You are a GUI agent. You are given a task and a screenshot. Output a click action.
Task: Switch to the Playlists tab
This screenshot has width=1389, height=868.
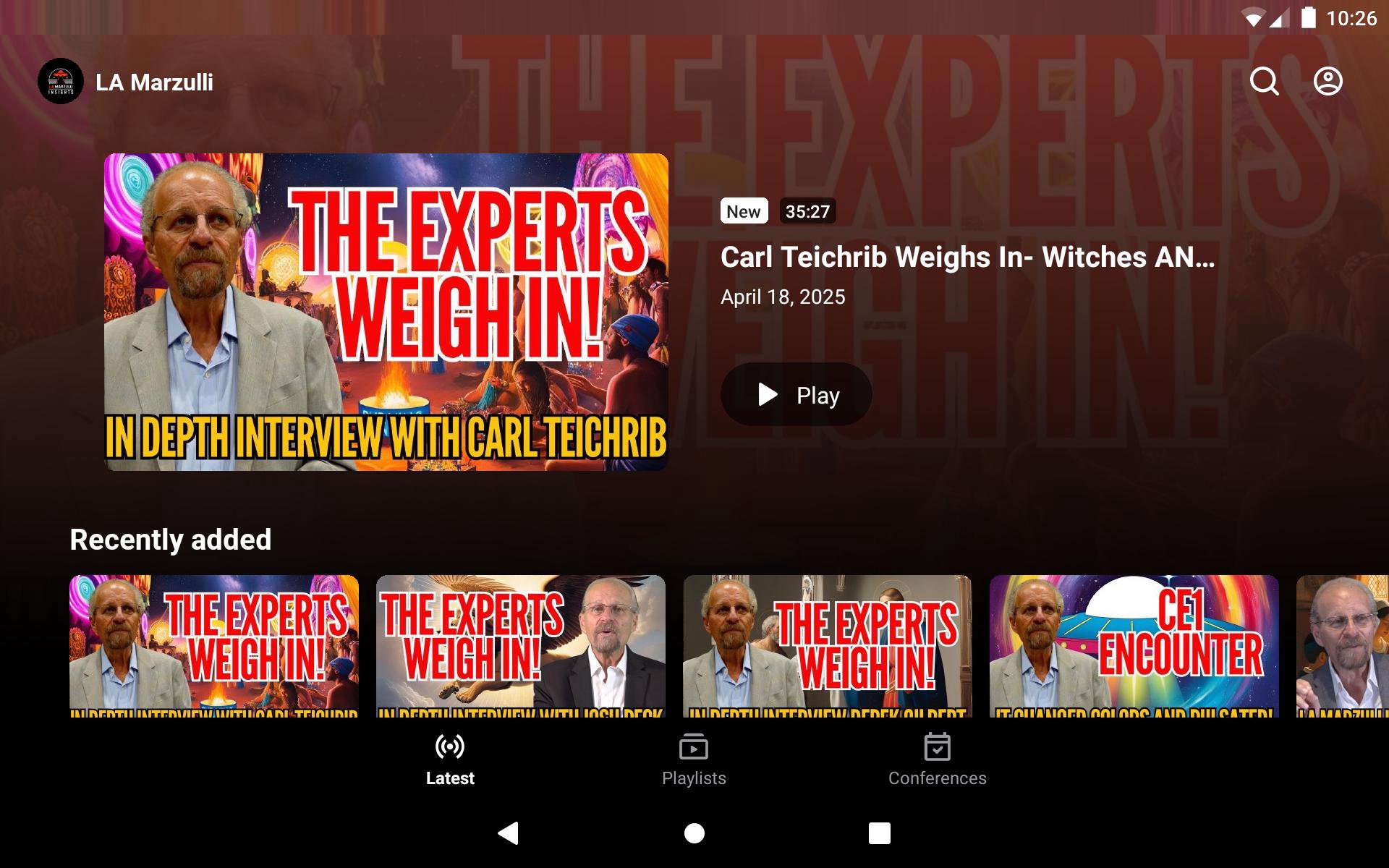694,759
